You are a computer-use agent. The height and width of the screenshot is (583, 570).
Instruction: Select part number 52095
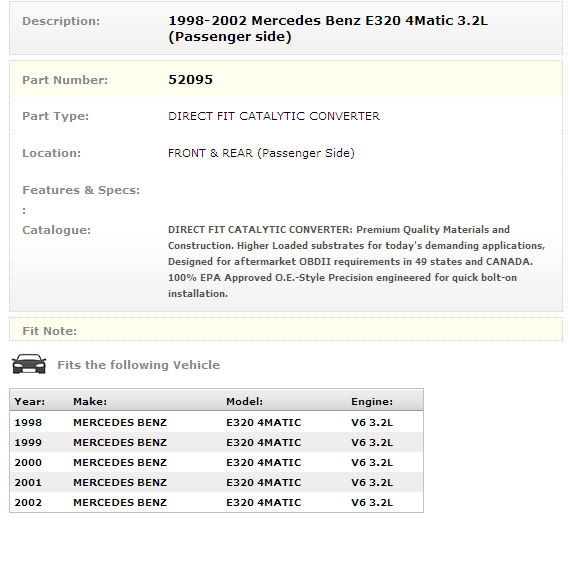coord(190,80)
